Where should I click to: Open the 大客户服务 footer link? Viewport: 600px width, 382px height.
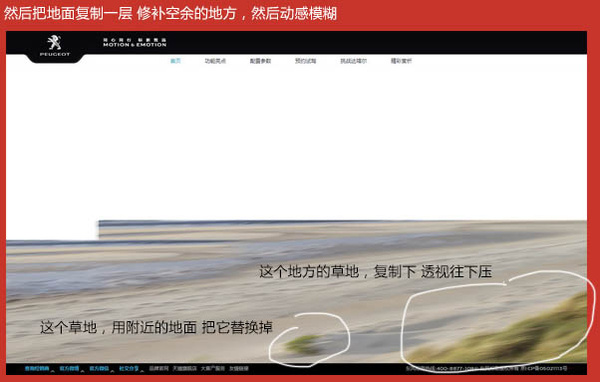point(213,369)
